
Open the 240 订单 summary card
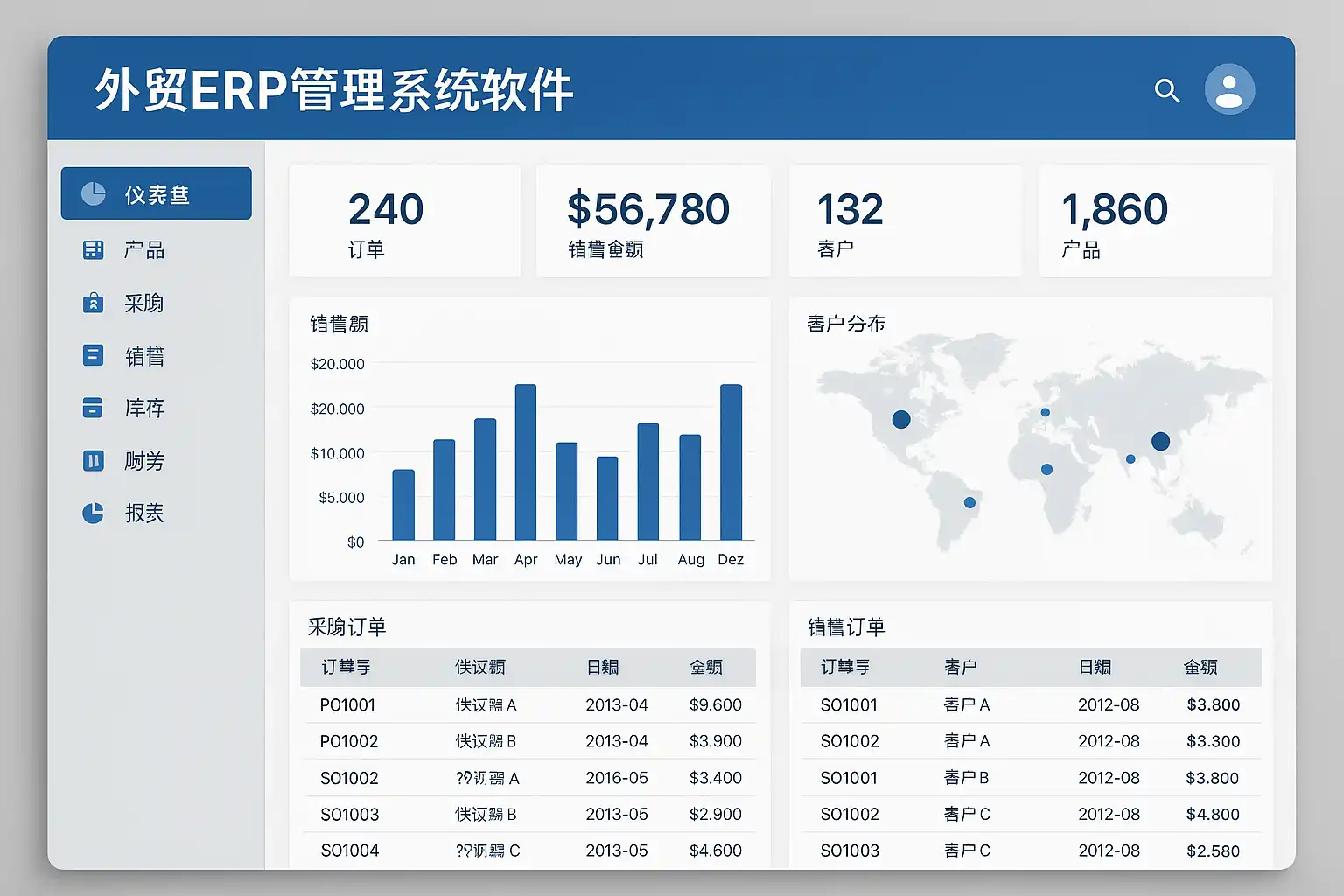click(x=405, y=221)
